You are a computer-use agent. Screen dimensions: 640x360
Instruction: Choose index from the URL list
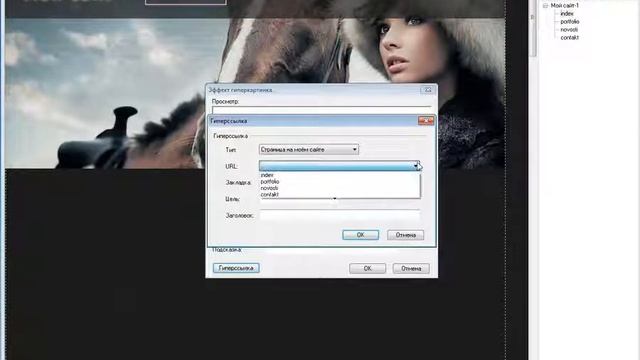pyautogui.click(x=267, y=175)
